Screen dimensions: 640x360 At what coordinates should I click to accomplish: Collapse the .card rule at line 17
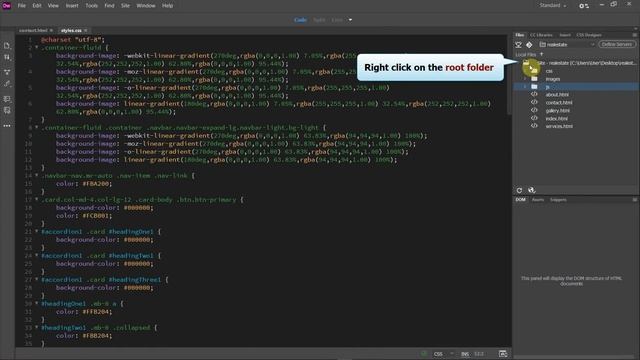pos(36,200)
